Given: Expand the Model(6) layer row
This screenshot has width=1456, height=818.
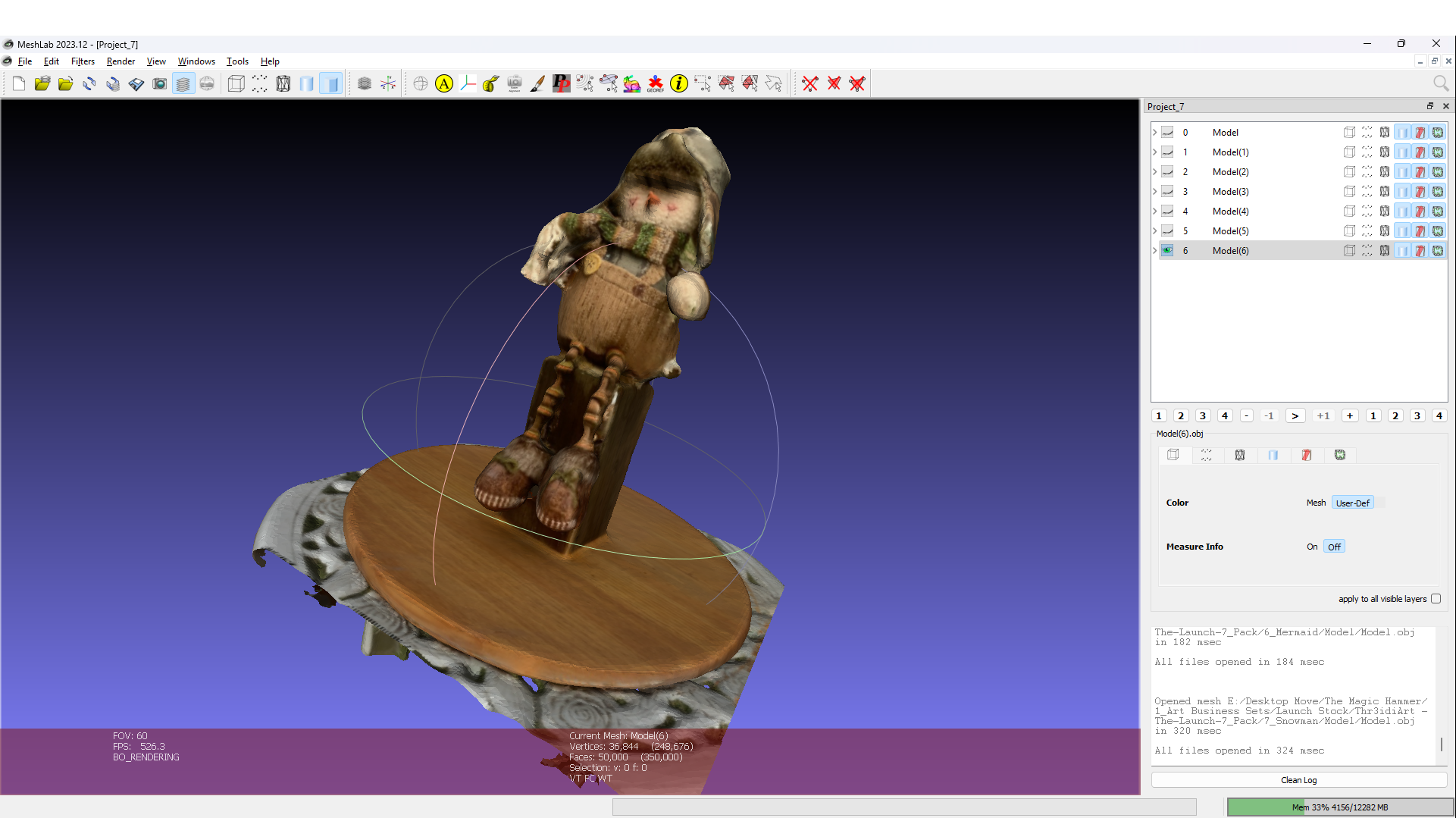Looking at the screenshot, I should click(1154, 251).
